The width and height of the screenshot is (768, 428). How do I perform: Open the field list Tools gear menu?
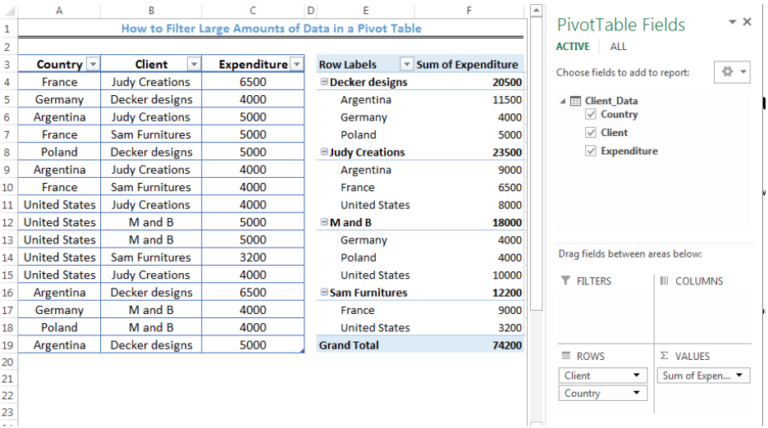(732, 72)
